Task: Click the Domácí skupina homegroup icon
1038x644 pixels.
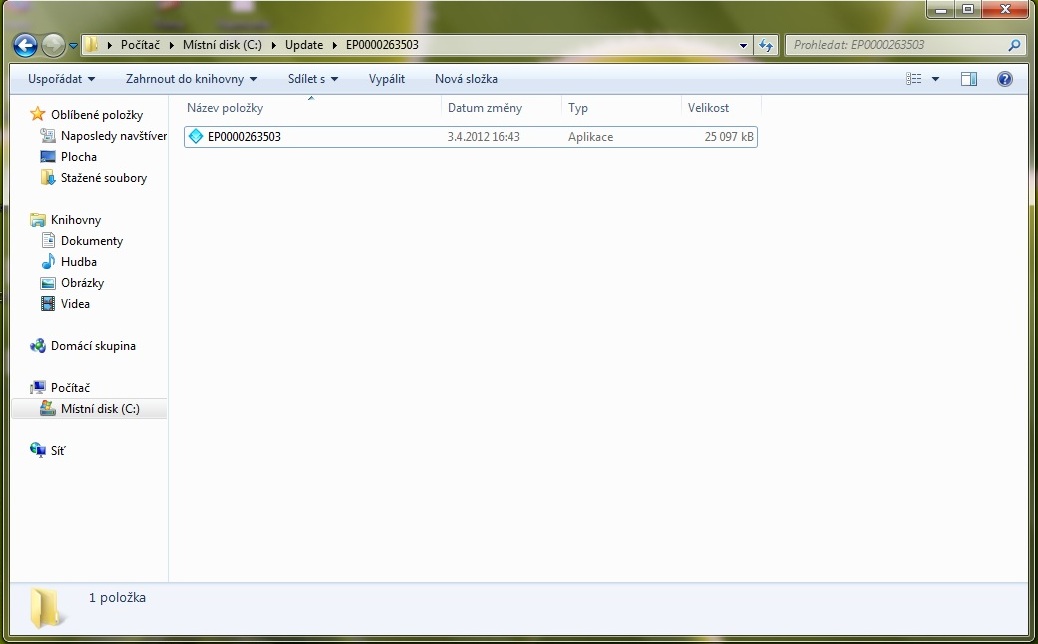Action: pos(38,345)
